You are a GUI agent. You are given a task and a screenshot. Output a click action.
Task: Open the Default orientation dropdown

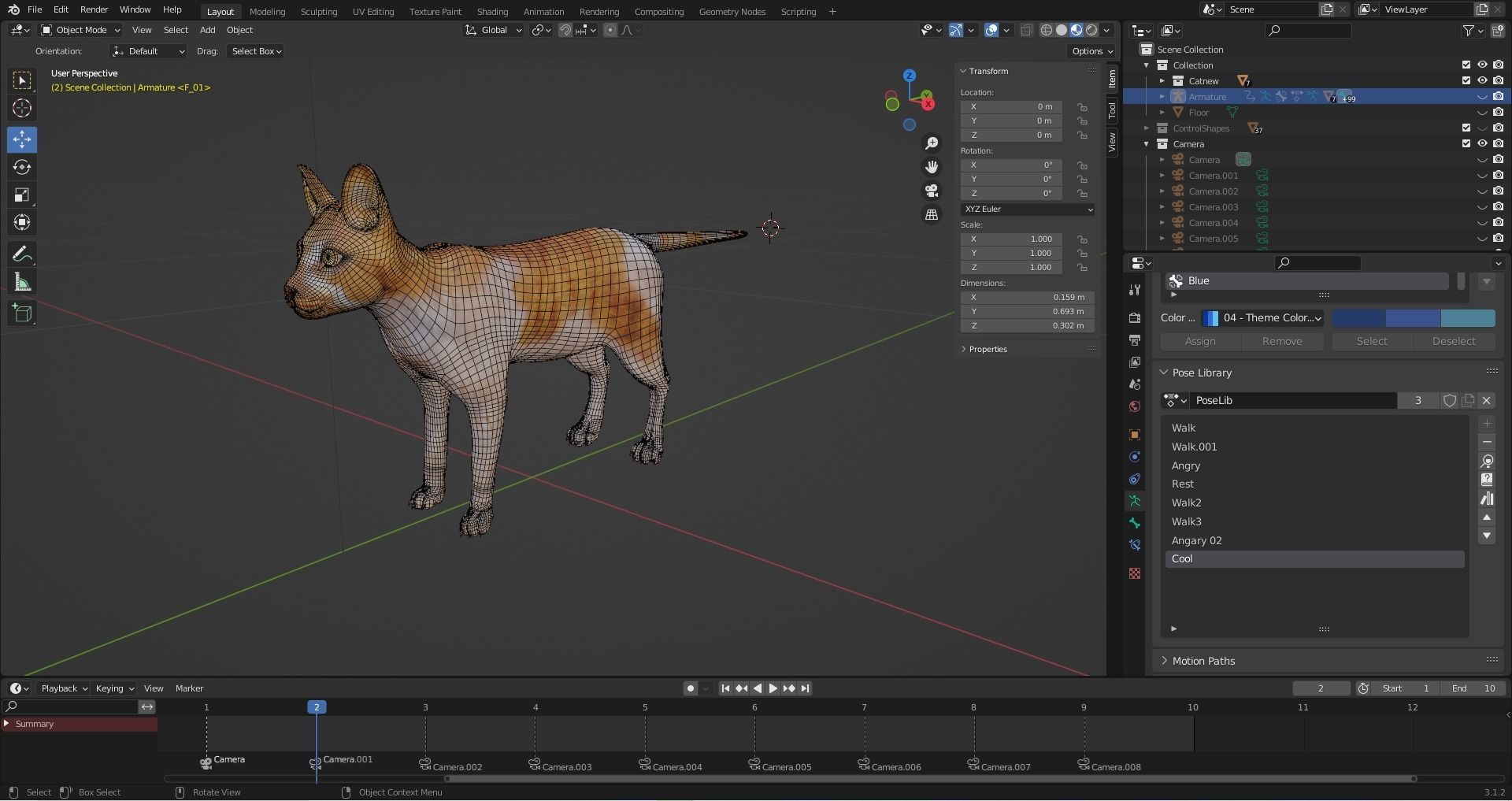[x=149, y=51]
